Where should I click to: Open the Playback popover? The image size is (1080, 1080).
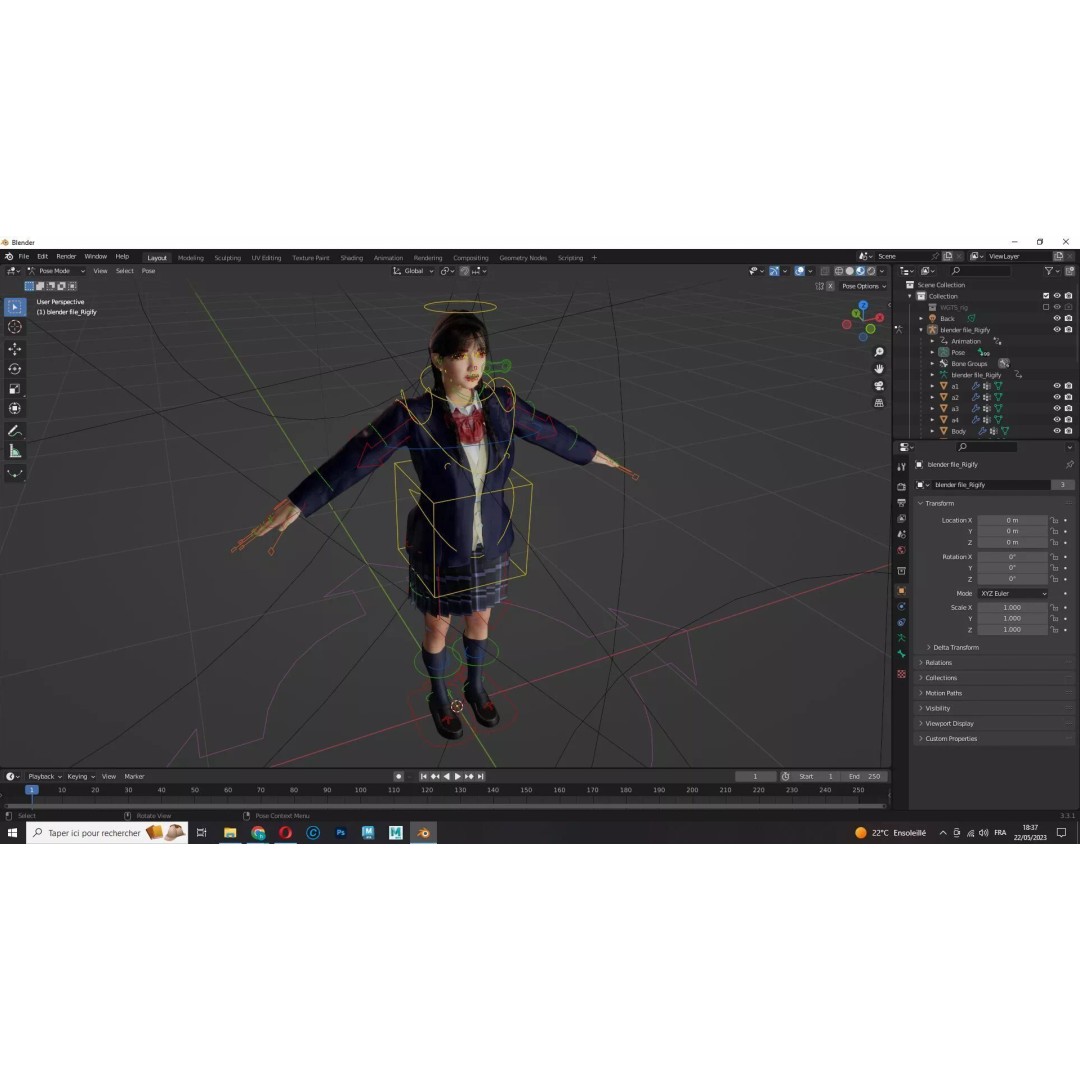[45, 777]
